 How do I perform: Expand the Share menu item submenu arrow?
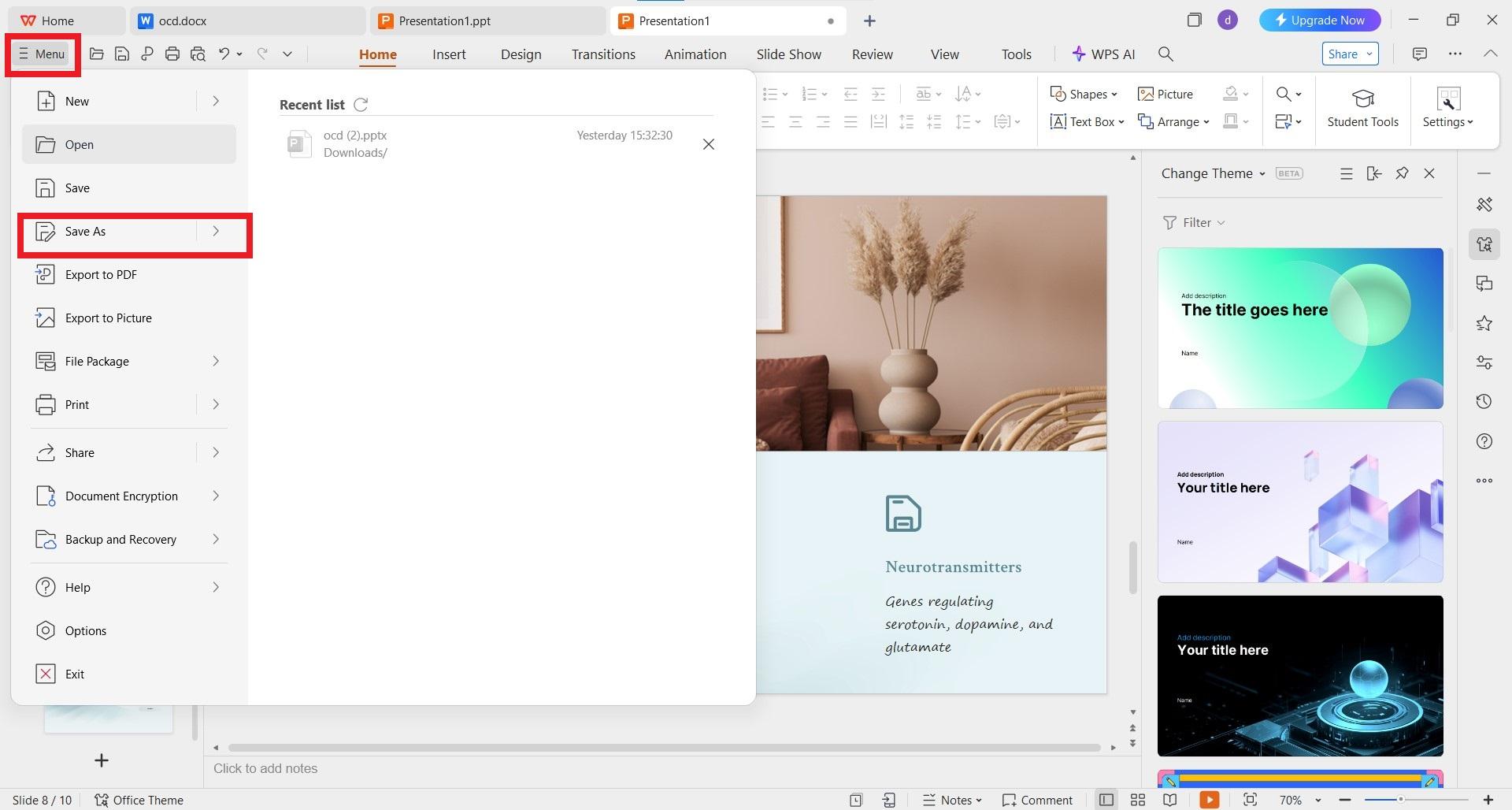[216, 452]
